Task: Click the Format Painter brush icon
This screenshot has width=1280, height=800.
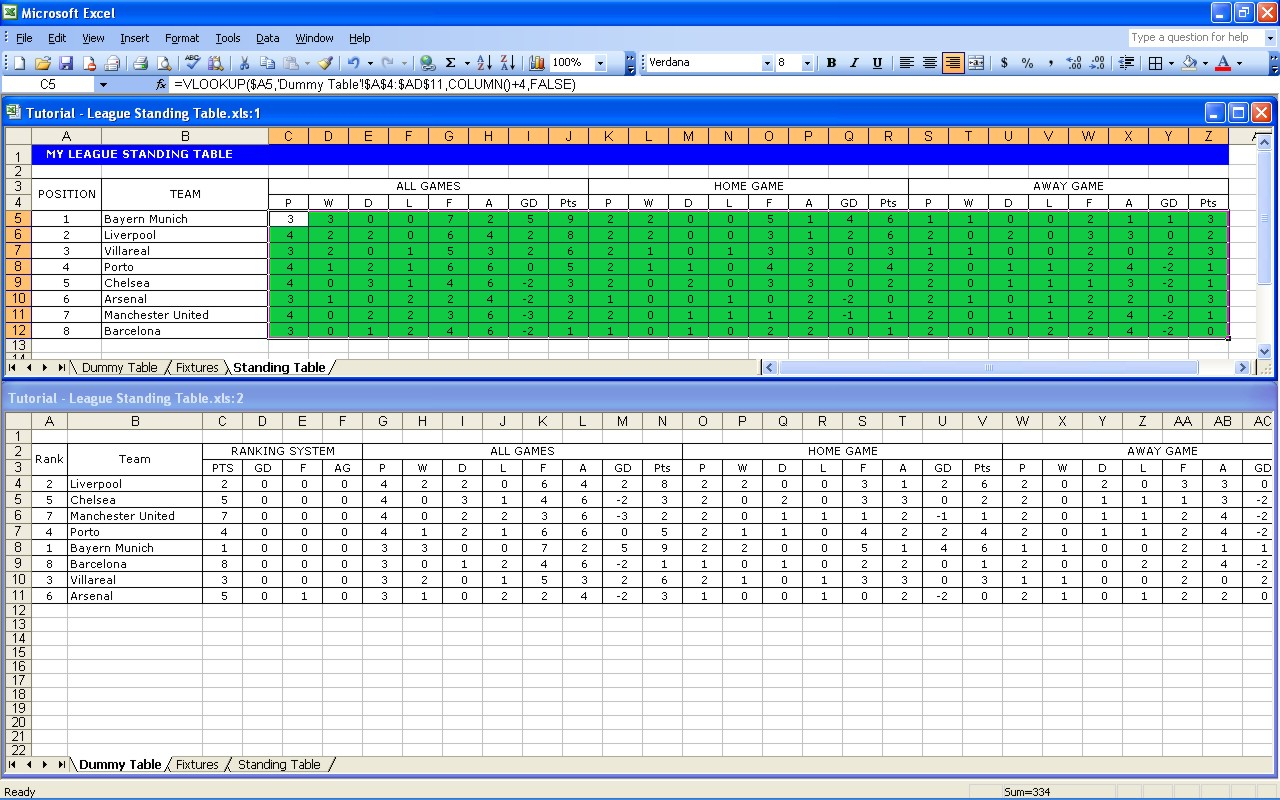Action: coord(325,63)
